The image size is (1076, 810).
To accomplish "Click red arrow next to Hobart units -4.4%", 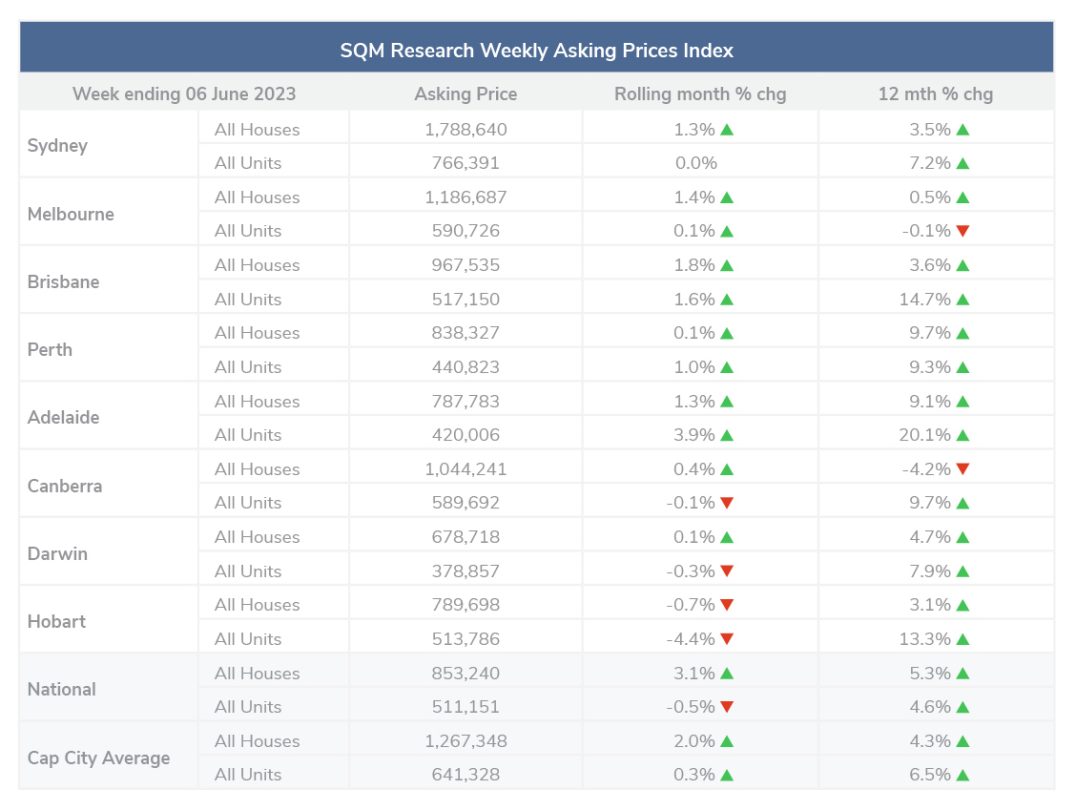I will click(x=727, y=639).
